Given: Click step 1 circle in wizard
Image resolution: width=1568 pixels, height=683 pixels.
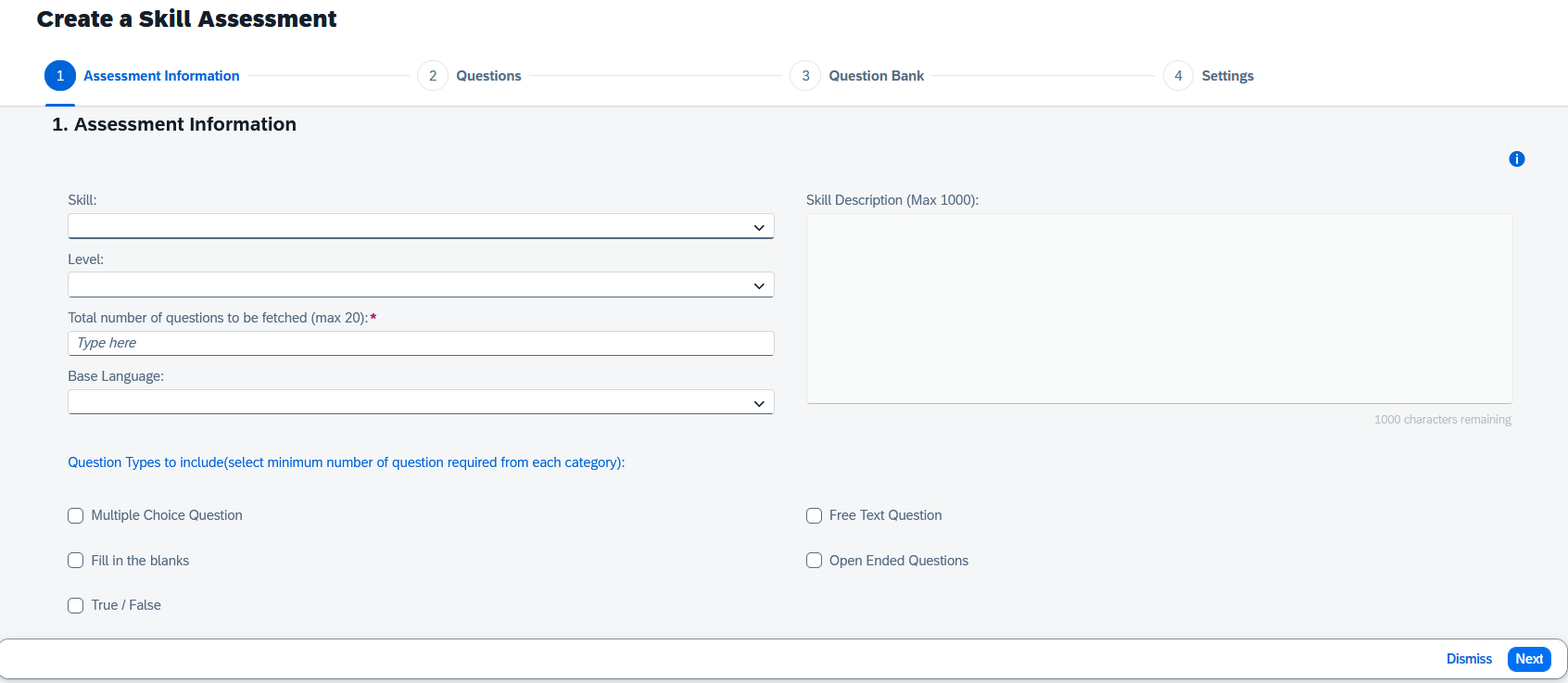Looking at the screenshot, I should point(60,76).
